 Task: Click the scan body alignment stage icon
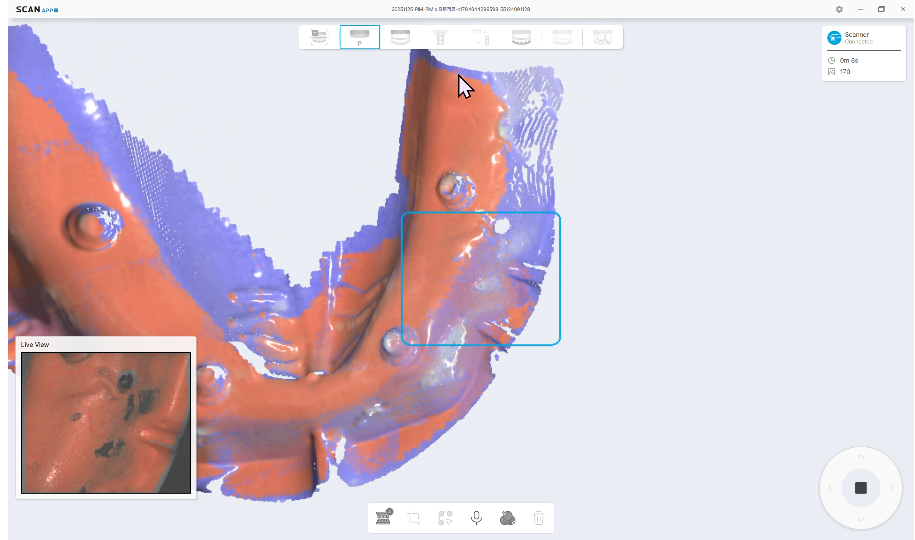pyautogui.click(x=481, y=38)
